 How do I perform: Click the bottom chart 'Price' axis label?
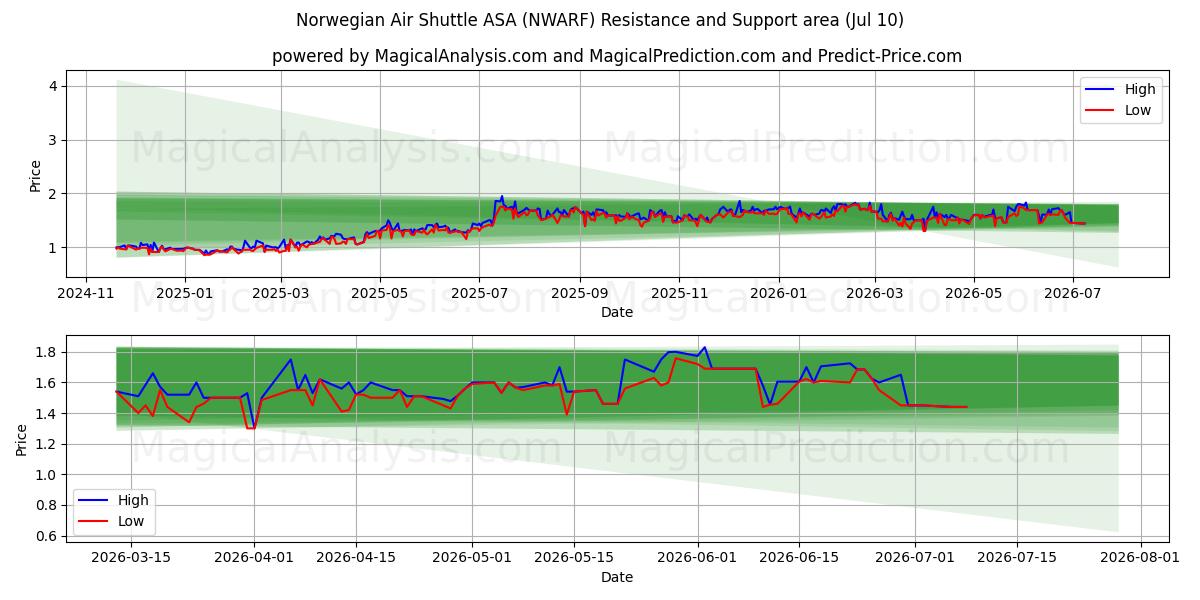pos(22,439)
